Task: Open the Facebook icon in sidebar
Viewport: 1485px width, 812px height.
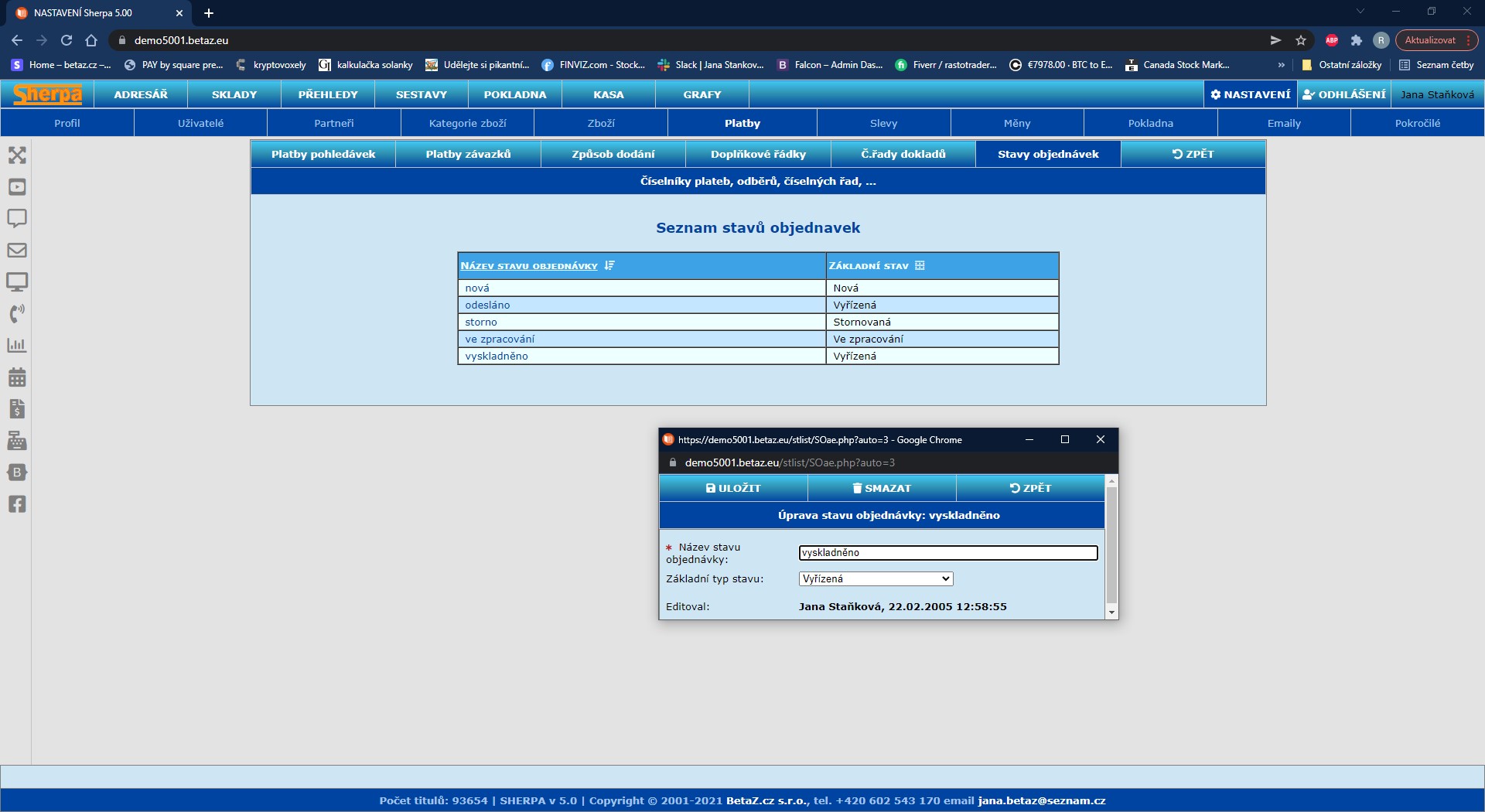Action: [x=17, y=504]
